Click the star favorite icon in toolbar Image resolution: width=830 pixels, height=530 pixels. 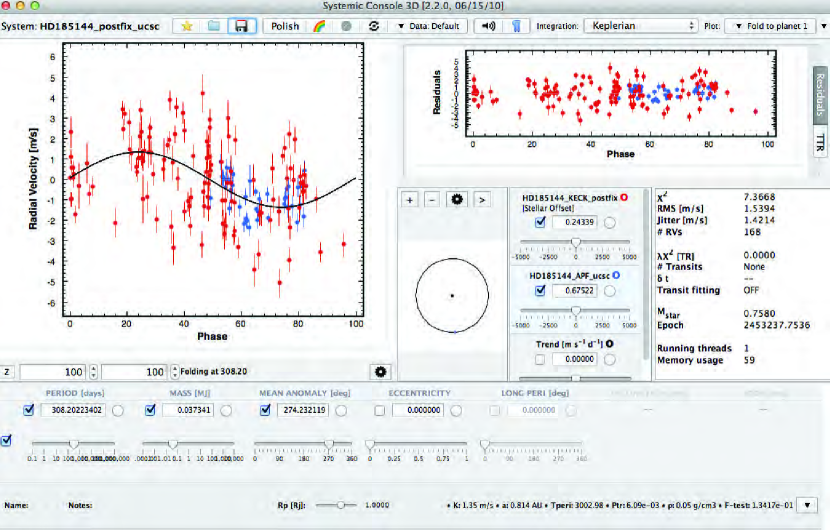[186, 25]
